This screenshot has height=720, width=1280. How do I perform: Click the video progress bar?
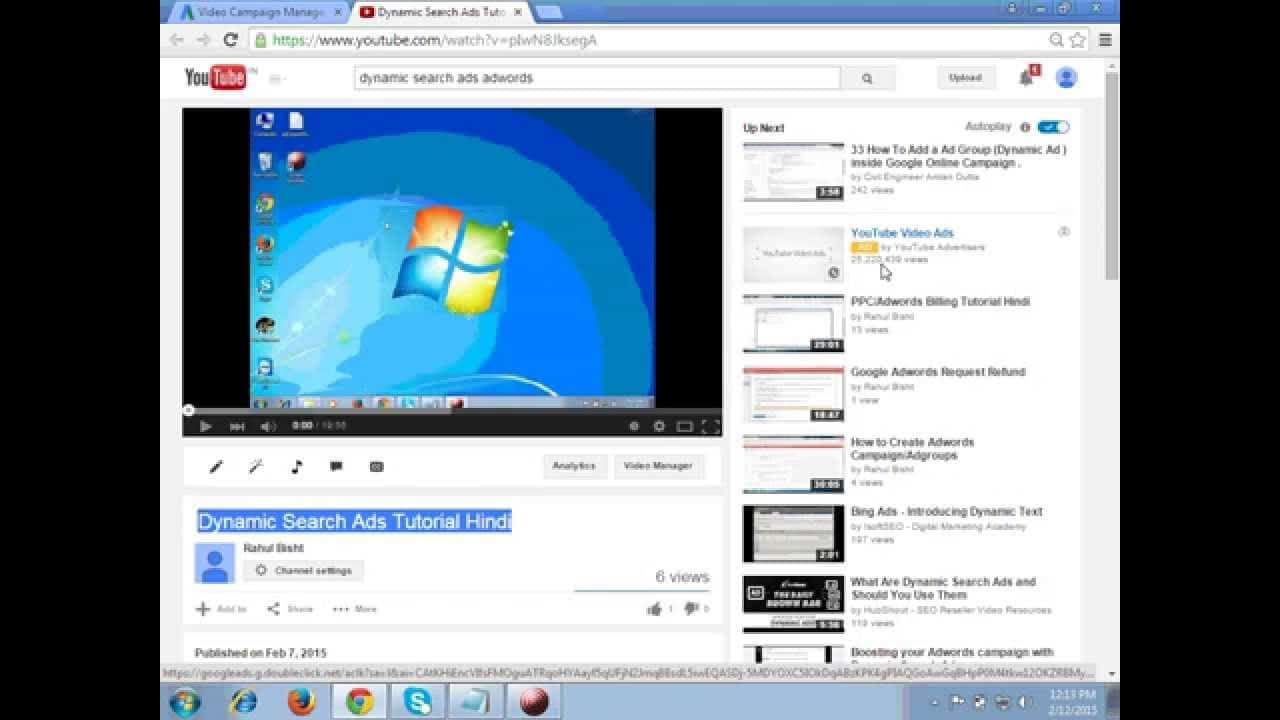click(x=452, y=410)
